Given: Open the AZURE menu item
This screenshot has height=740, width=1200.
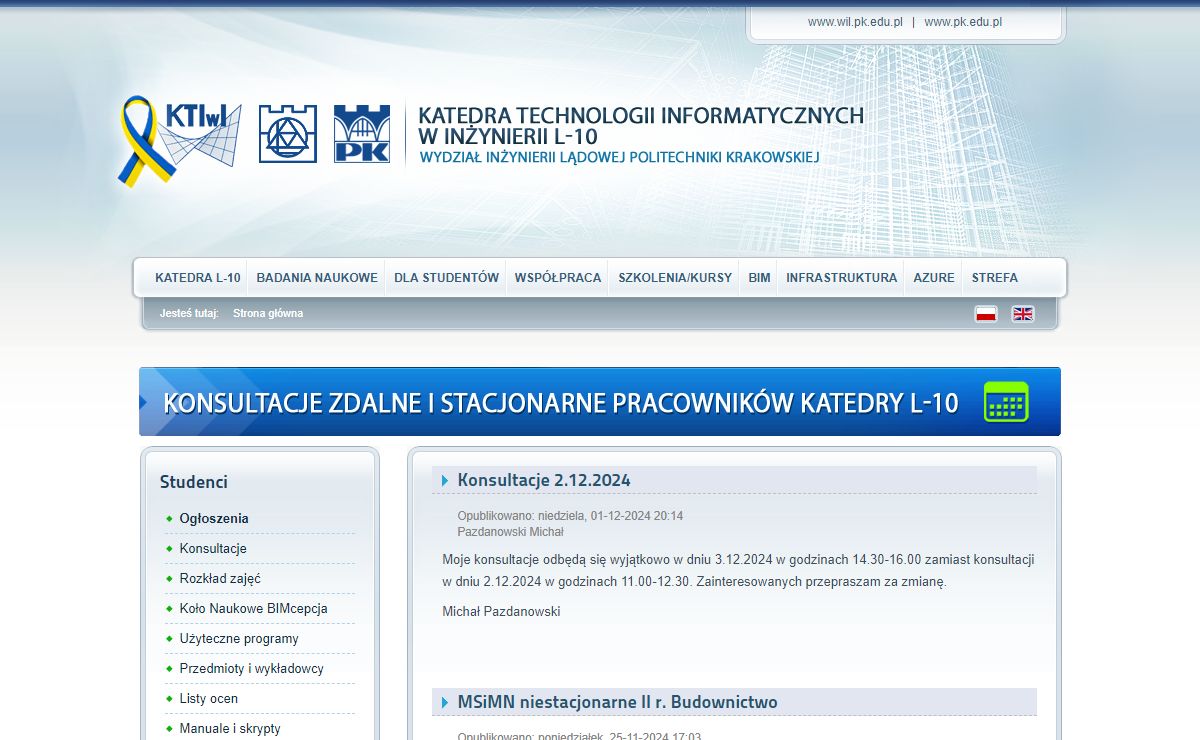Looking at the screenshot, I should 933,278.
